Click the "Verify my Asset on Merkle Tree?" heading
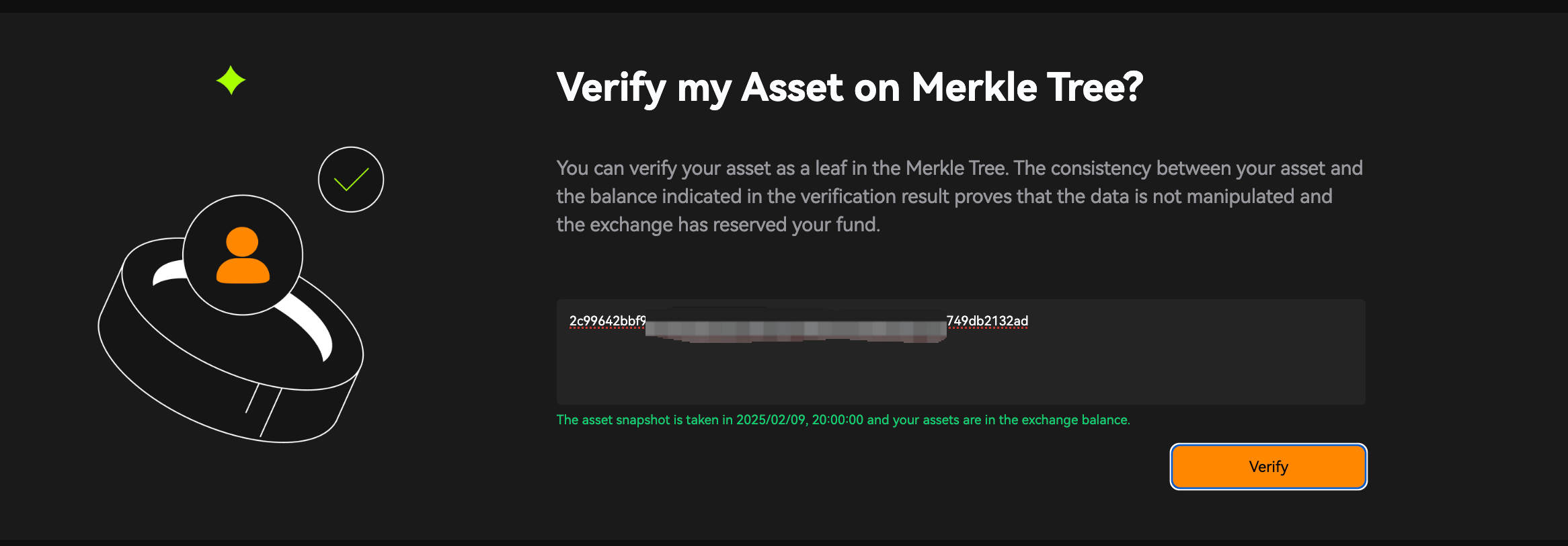 pos(850,87)
